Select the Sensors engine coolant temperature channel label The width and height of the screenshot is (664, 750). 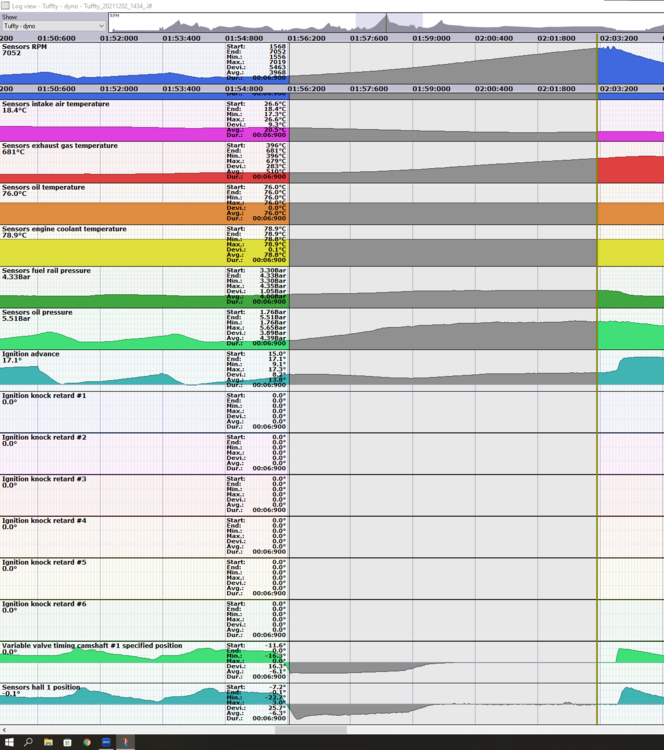click(x=64, y=229)
